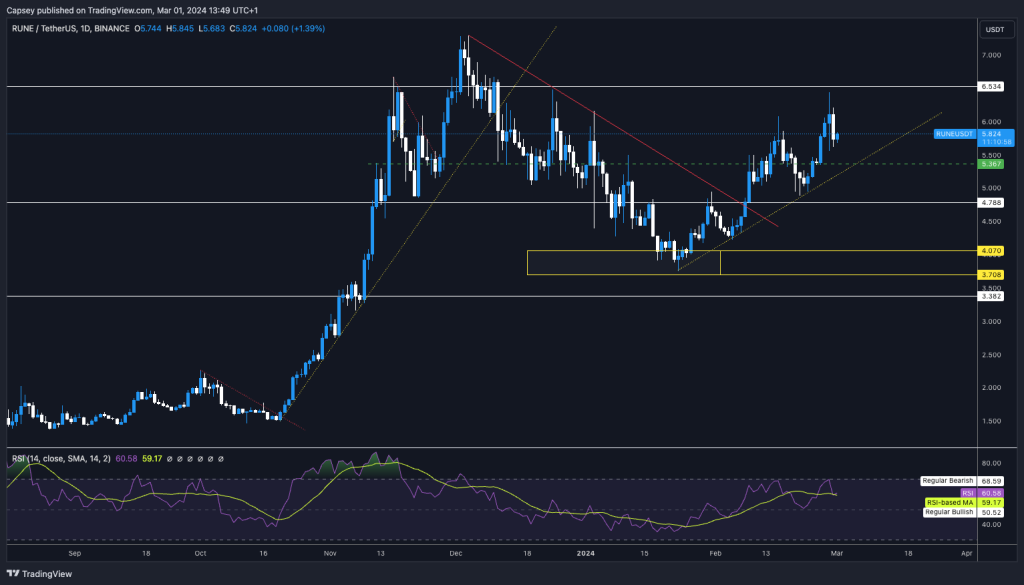Click the low value L5.683
Viewport: 1024px width, 585px height.
[212, 29]
